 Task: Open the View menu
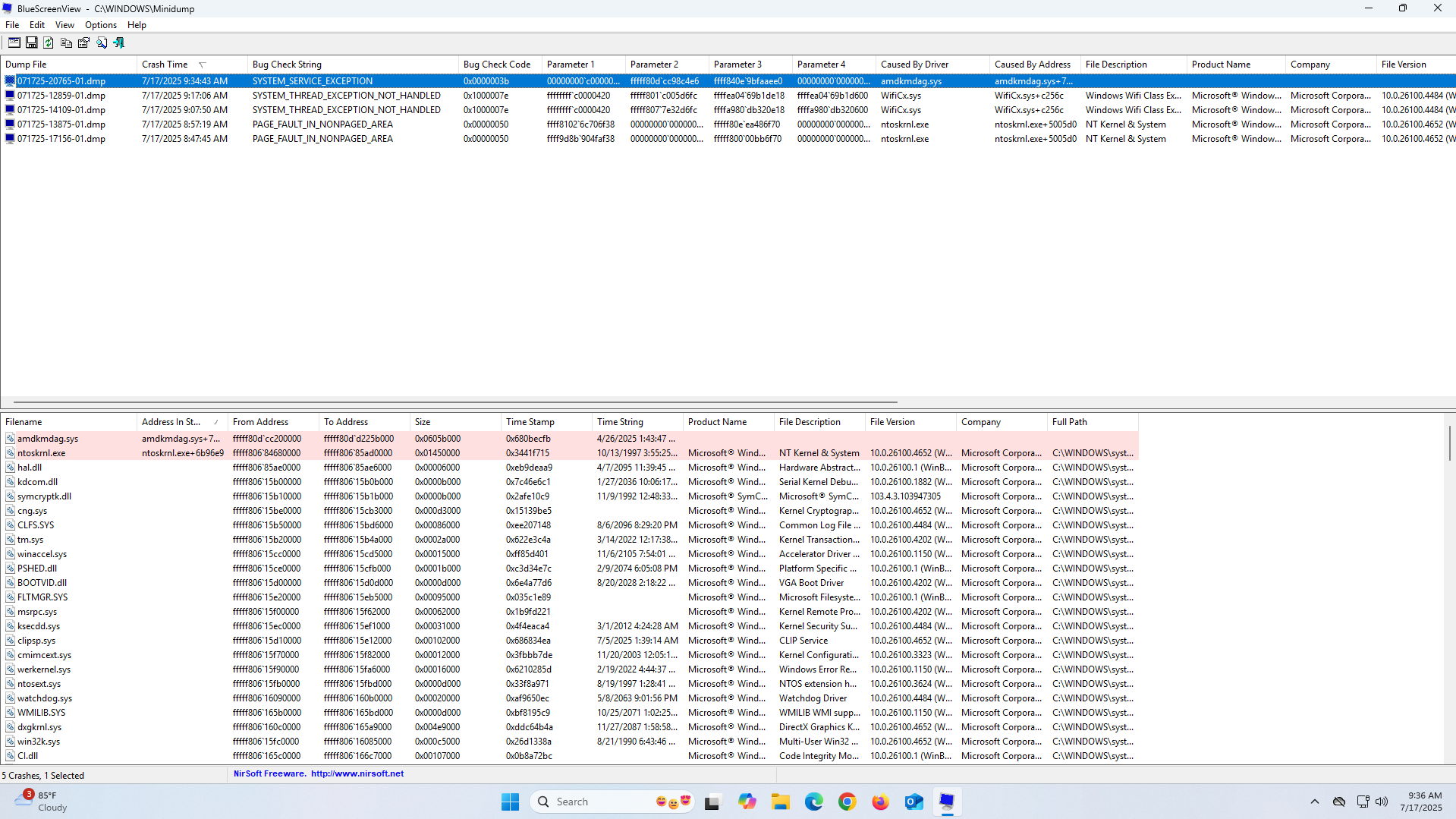pyautogui.click(x=64, y=25)
